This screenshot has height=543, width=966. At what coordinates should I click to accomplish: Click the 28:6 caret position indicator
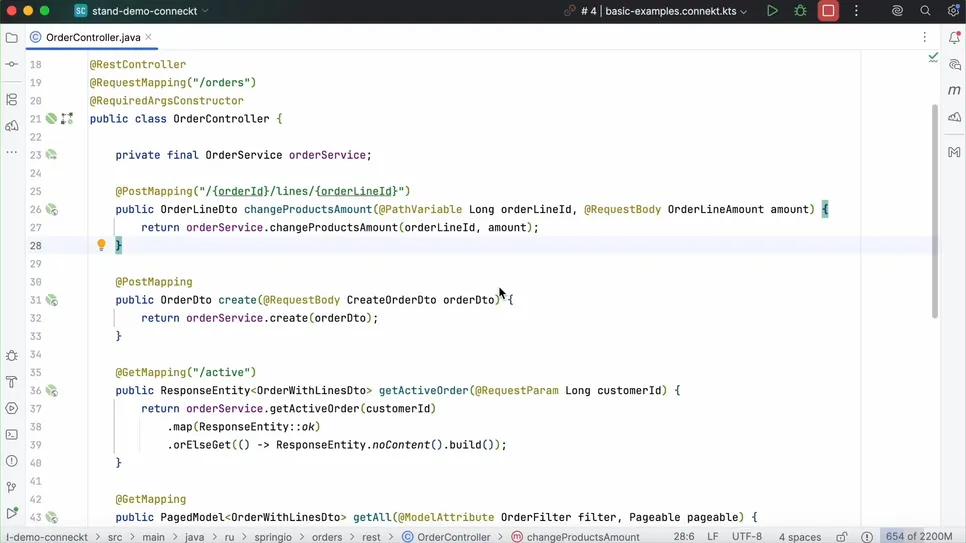coord(684,537)
